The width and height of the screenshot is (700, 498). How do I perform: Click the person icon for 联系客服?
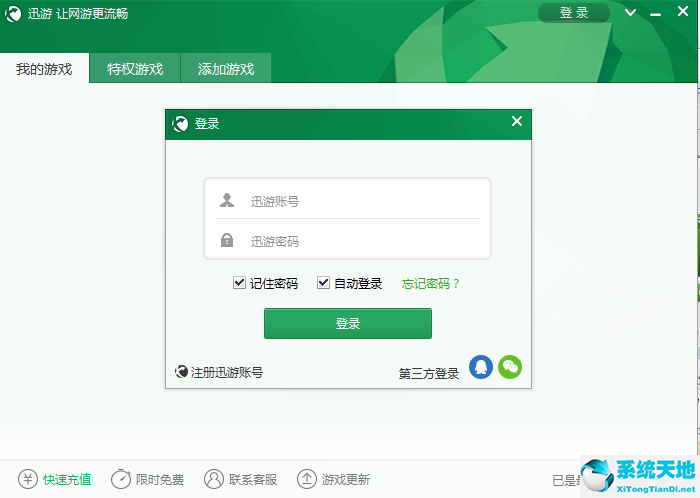(214, 479)
